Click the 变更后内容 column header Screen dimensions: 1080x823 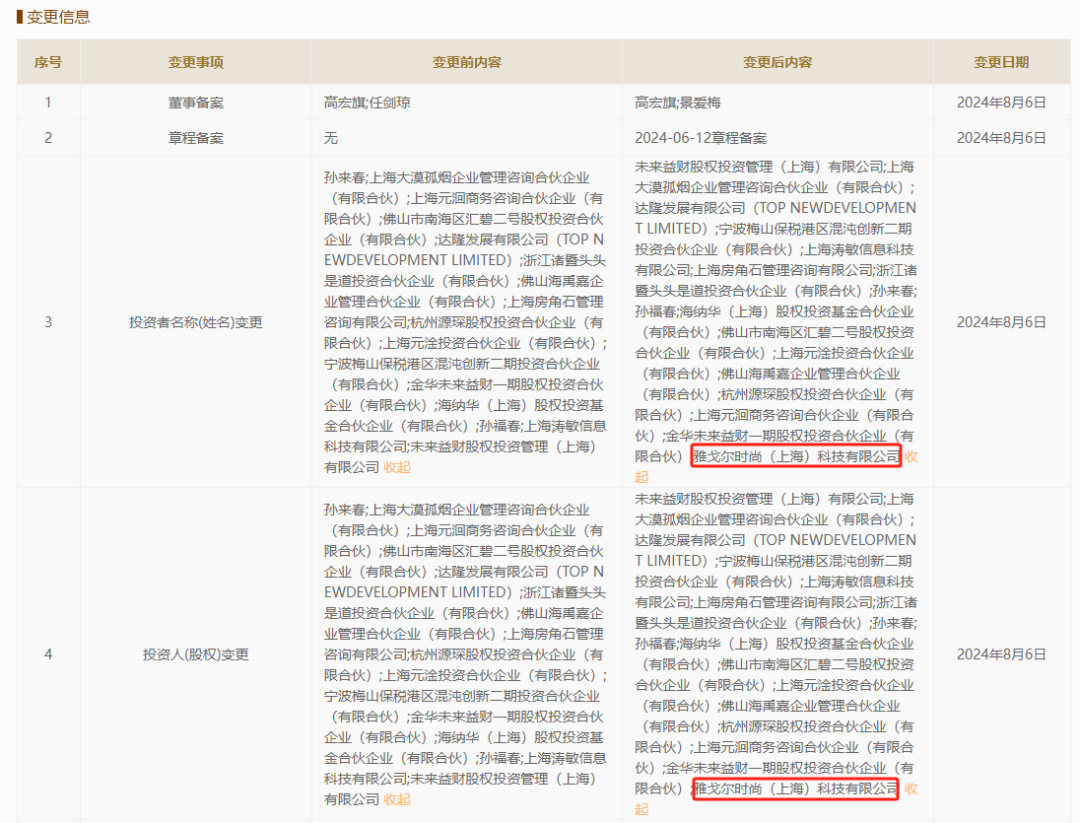pyautogui.click(x=777, y=62)
